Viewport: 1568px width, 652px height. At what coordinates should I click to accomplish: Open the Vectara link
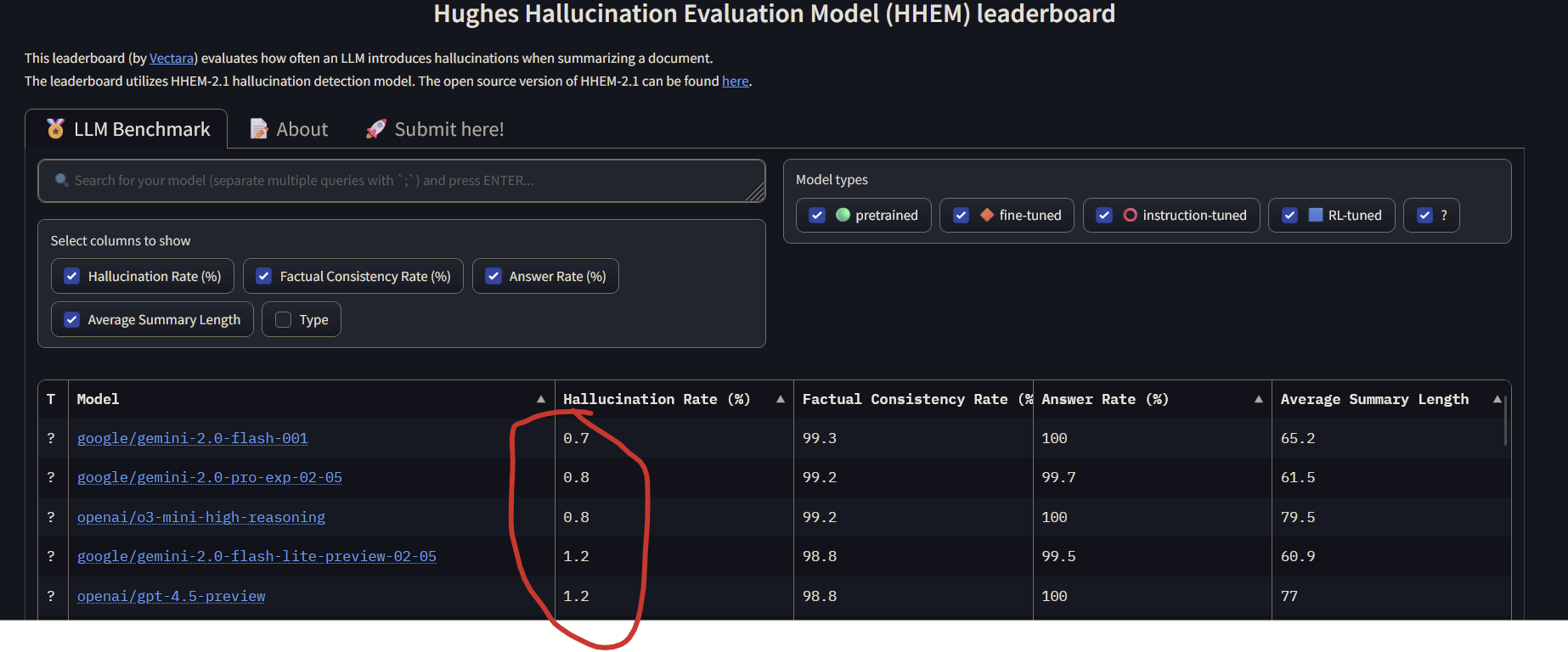172,58
